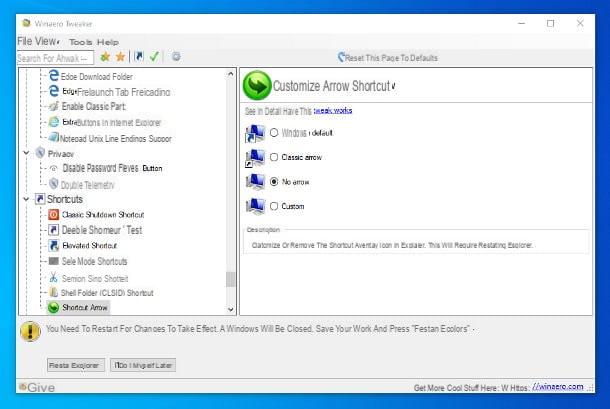
Task: Select Classic Shutdown Shortcut item
Action: 103,214
